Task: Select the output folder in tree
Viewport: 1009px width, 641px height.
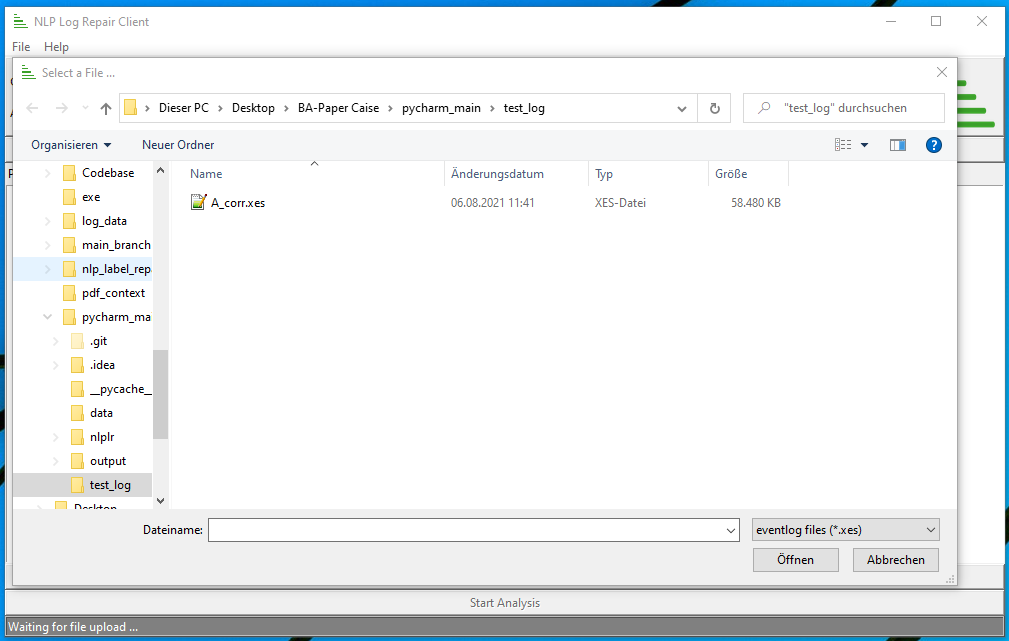Action: (98, 461)
